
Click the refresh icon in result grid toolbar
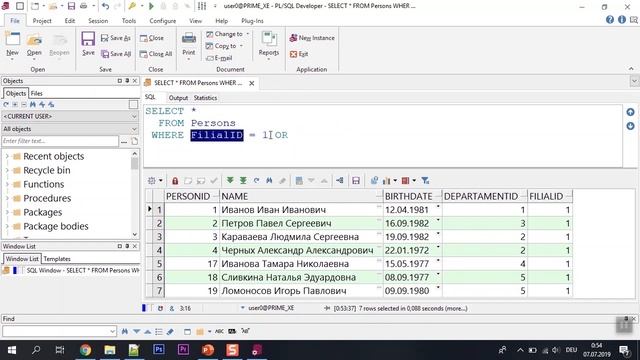tap(256, 180)
